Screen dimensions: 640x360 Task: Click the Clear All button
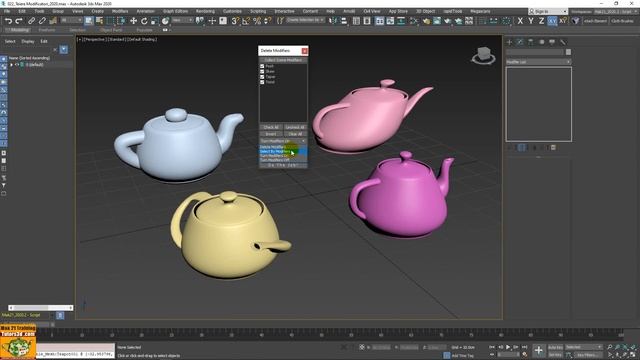coord(295,134)
